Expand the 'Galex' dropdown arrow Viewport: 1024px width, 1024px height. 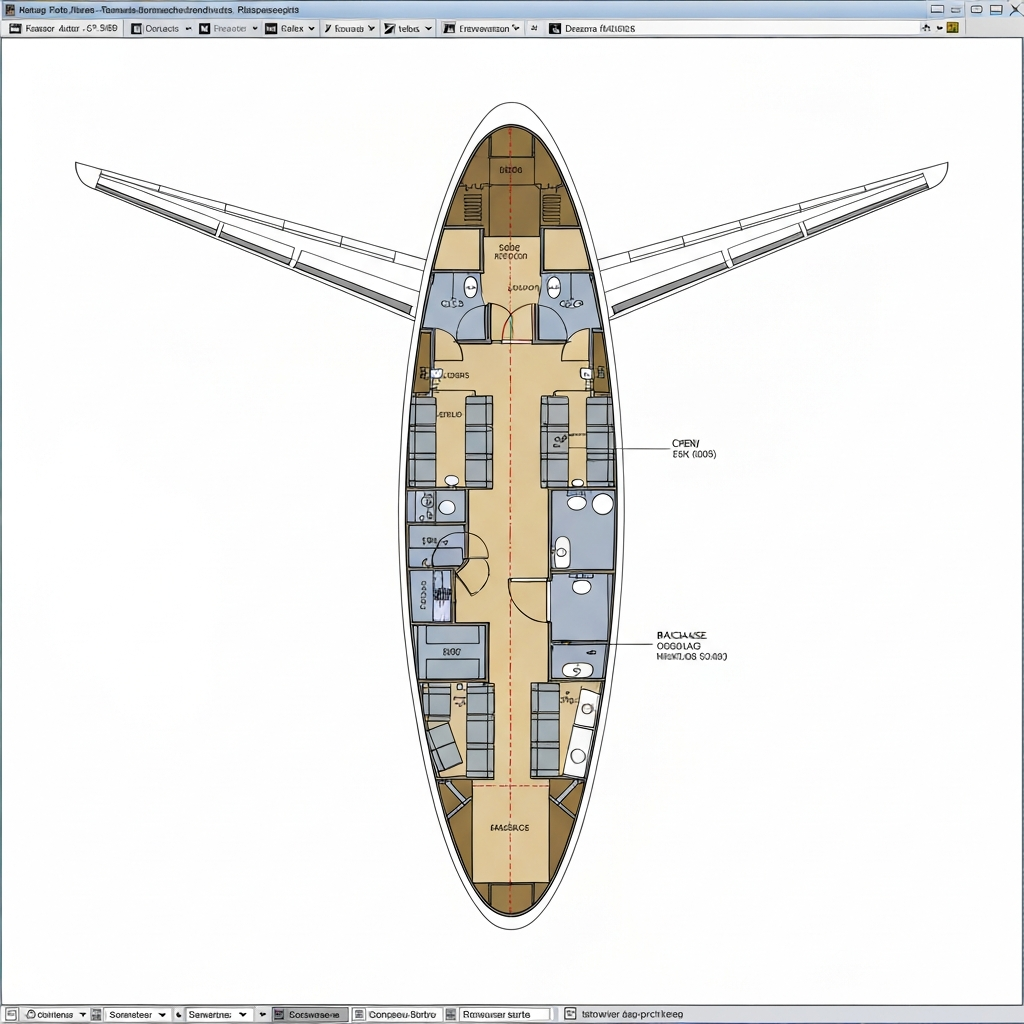coord(312,29)
